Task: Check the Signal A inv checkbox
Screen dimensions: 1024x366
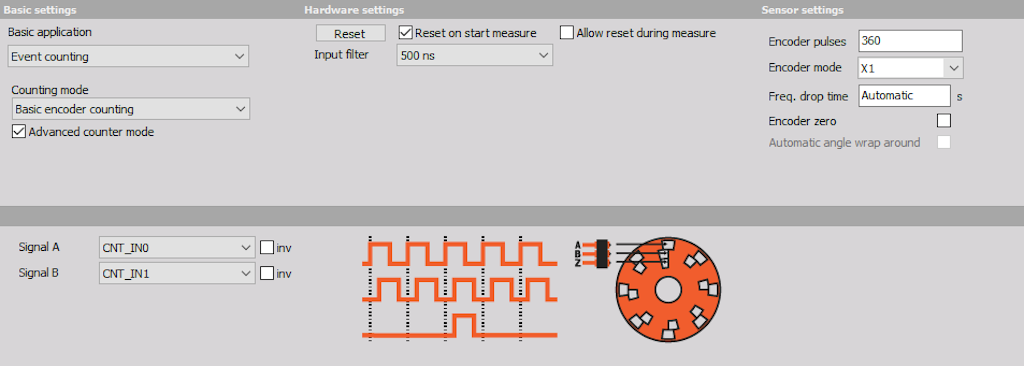Action: coord(266,248)
